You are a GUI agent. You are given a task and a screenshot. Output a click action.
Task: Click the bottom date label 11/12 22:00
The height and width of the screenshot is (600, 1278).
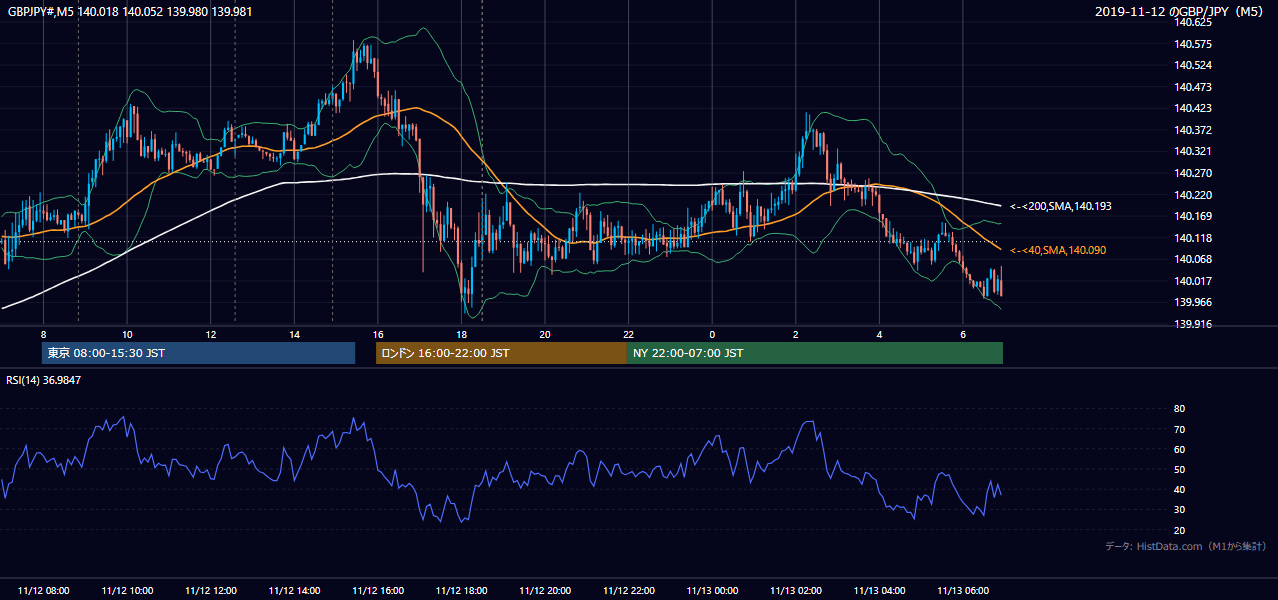[628, 591]
